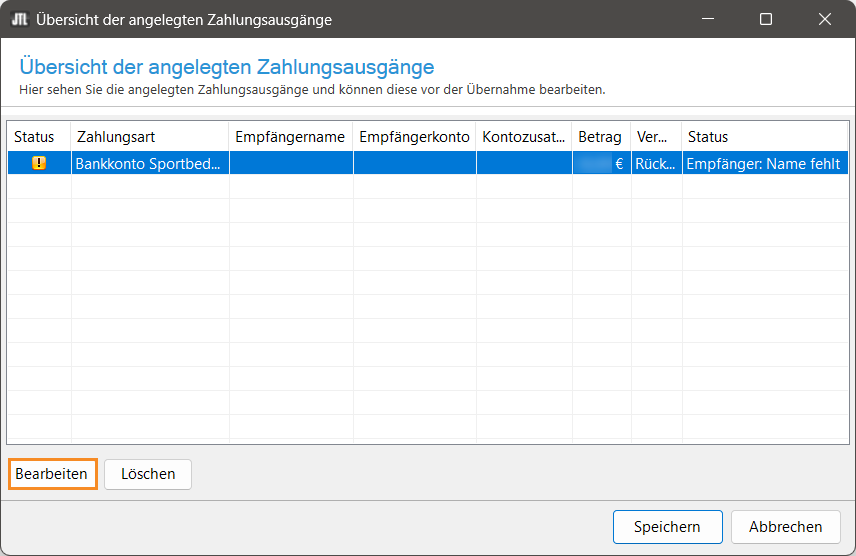Click the 'Empfänger: Name fehlt' status cell
This screenshot has height=556, width=856.
click(x=764, y=164)
